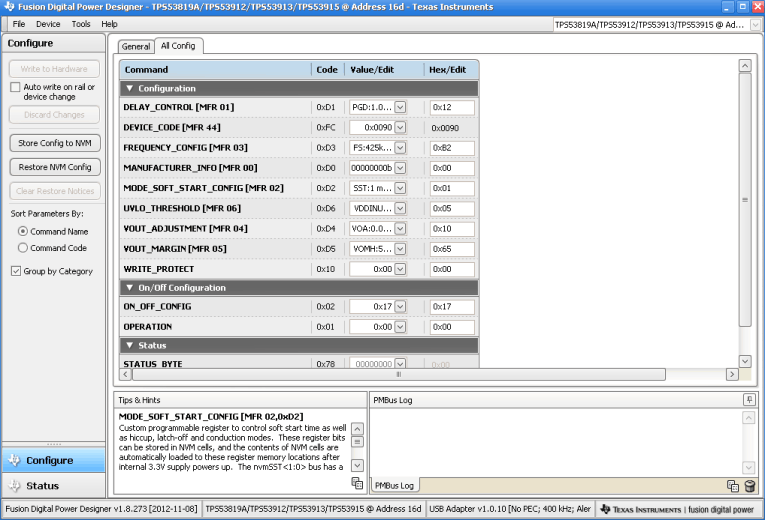Click Store Config to NVM button
Image resolution: width=765 pixels, height=520 pixels.
(x=55, y=143)
